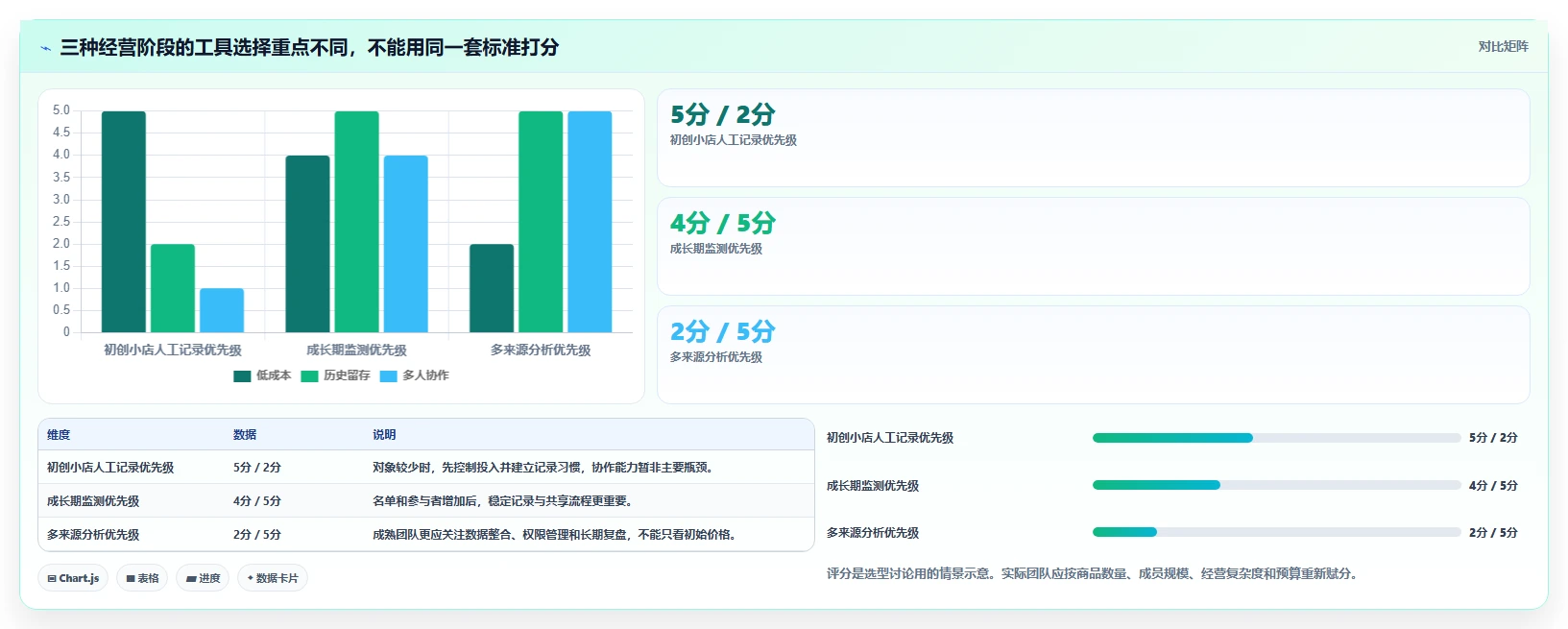Click the 历史留存 bar in the 初创小店 group

173,288
